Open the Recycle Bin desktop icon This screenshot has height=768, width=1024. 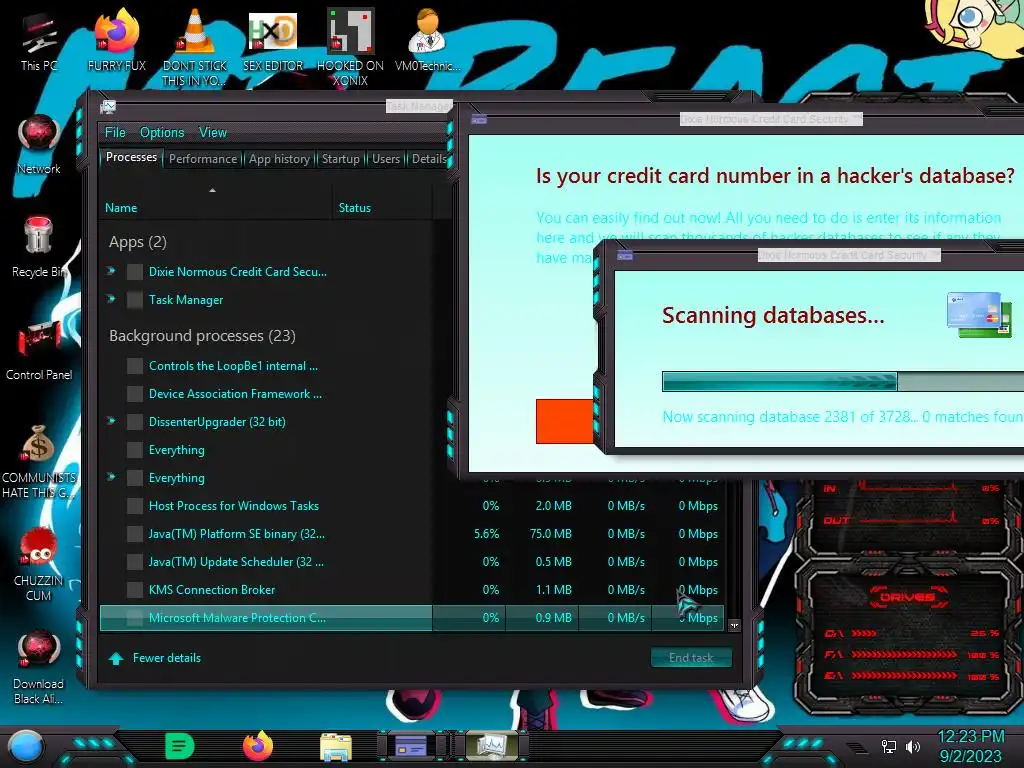pyautogui.click(x=39, y=247)
